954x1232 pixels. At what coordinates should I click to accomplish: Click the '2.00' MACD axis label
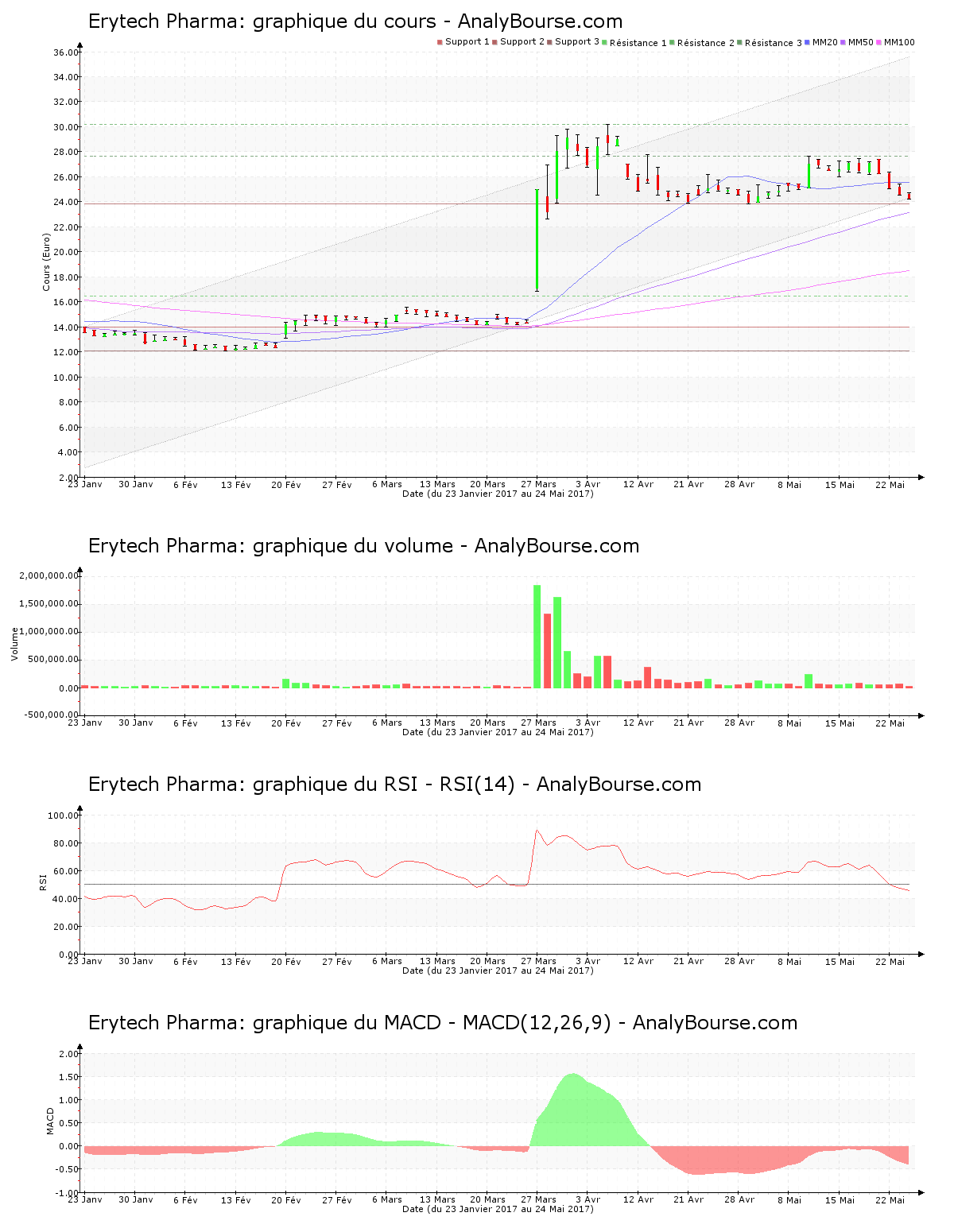coord(68,1054)
